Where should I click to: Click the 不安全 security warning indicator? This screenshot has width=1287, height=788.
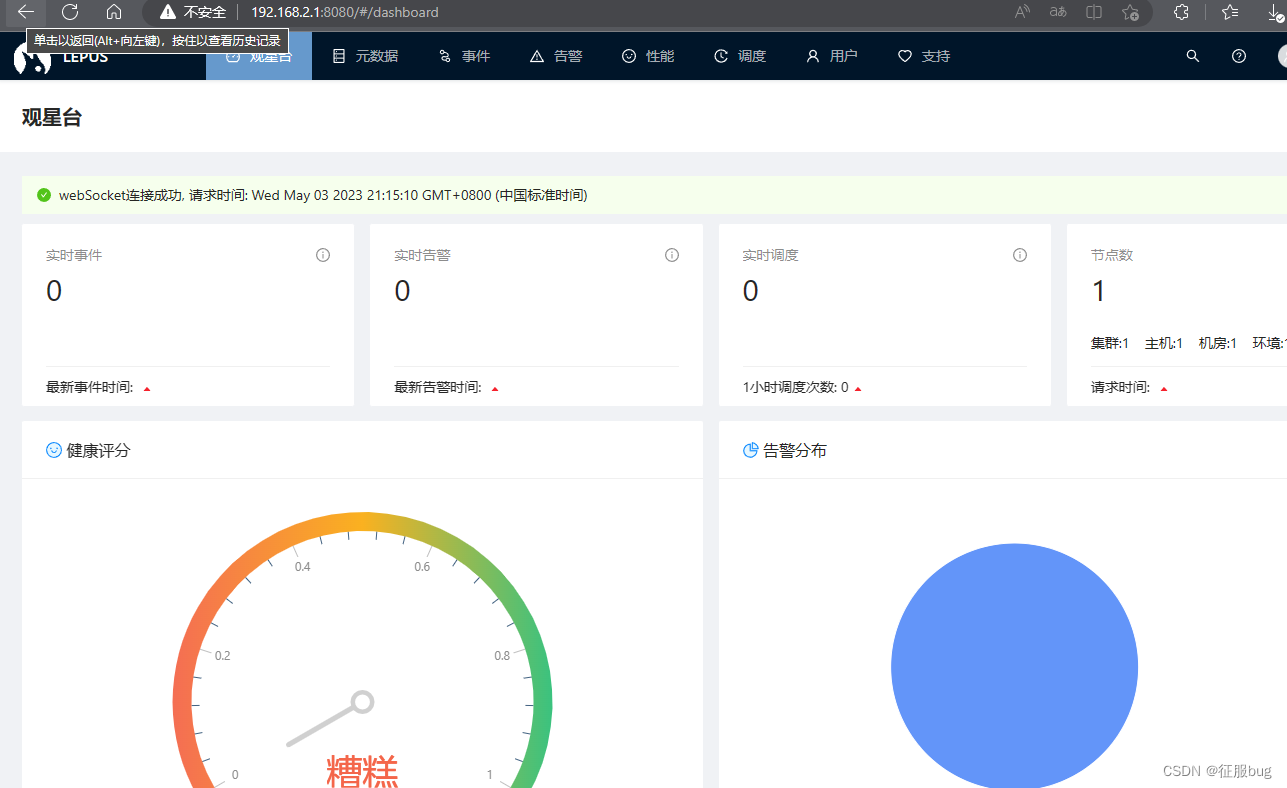point(193,12)
